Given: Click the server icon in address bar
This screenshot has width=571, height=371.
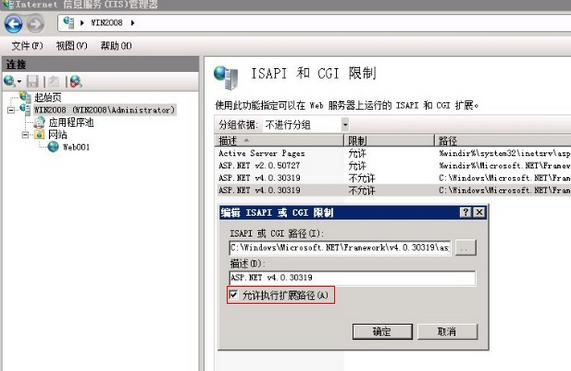Looking at the screenshot, I should [x=68, y=23].
